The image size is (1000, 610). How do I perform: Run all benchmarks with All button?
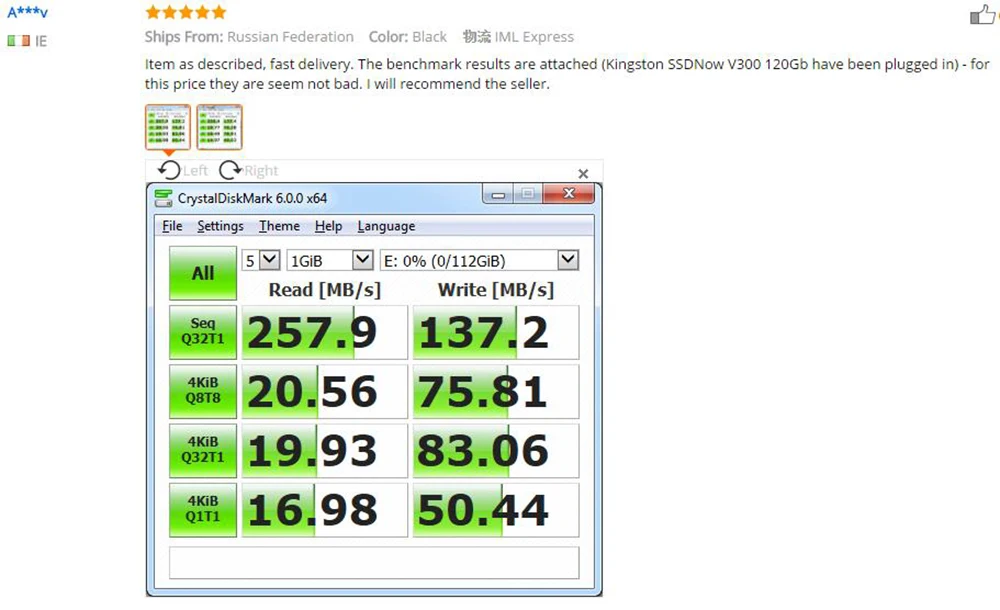[x=203, y=273]
